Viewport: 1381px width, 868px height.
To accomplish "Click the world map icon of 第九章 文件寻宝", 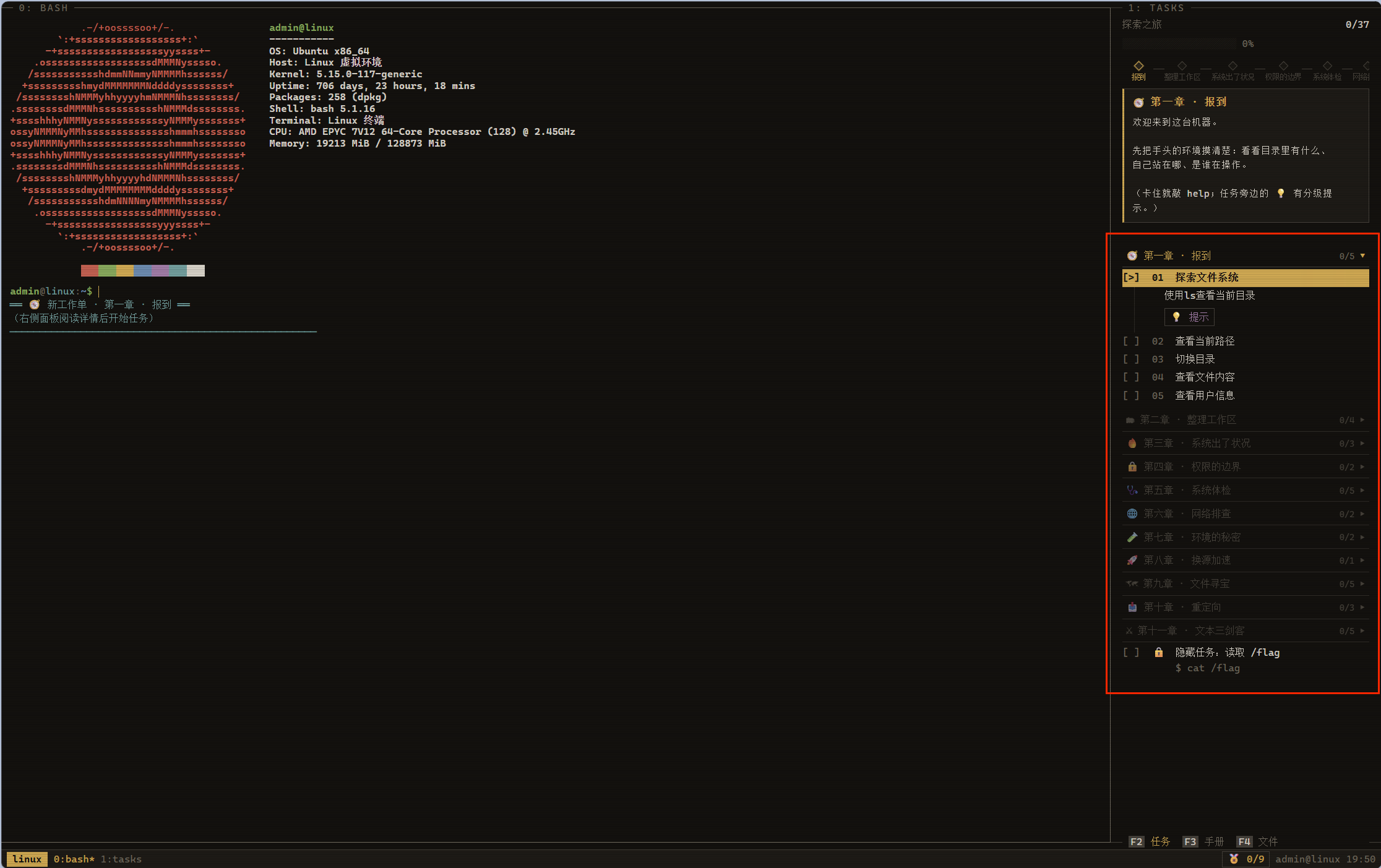I will point(1132,583).
